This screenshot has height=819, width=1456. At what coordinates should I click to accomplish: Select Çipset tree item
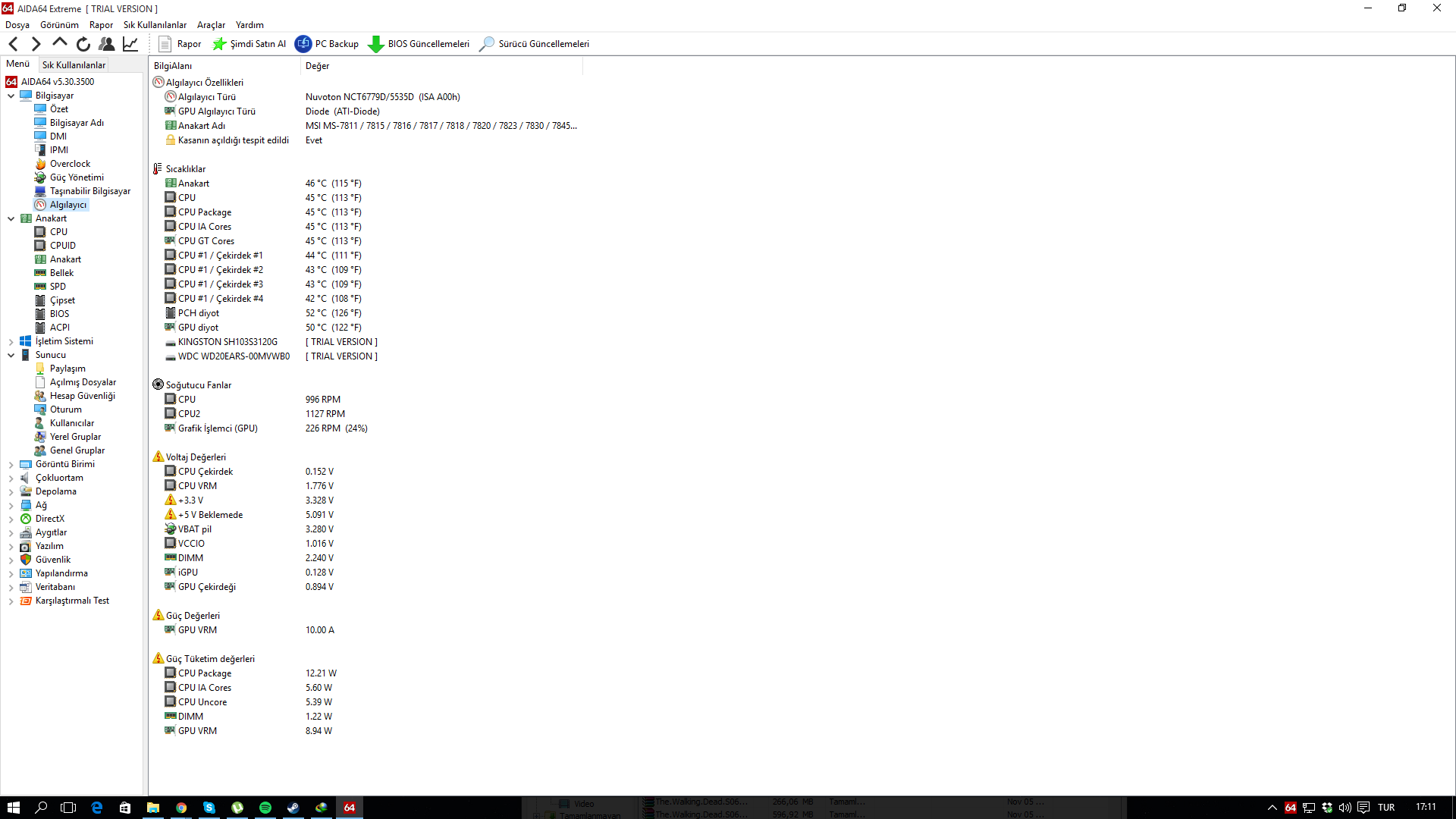(x=62, y=300)
